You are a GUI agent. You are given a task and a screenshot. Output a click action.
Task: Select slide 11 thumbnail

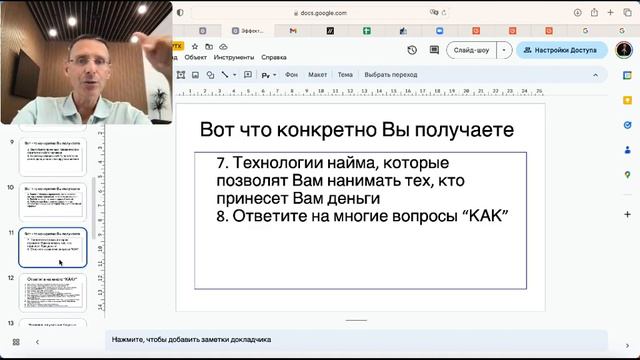coord(53,247)
